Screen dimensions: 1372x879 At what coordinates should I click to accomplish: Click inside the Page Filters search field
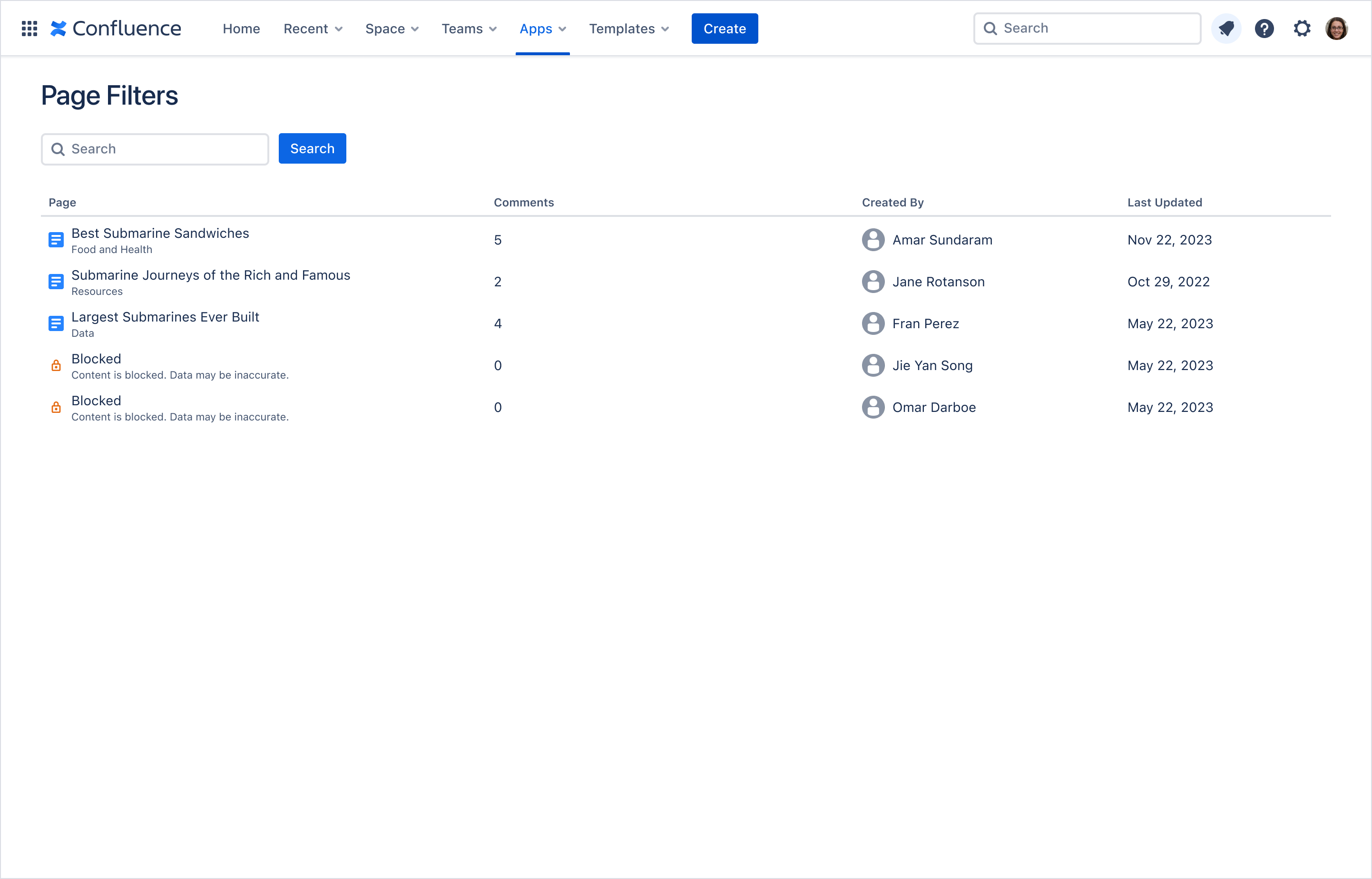point(155,148)
